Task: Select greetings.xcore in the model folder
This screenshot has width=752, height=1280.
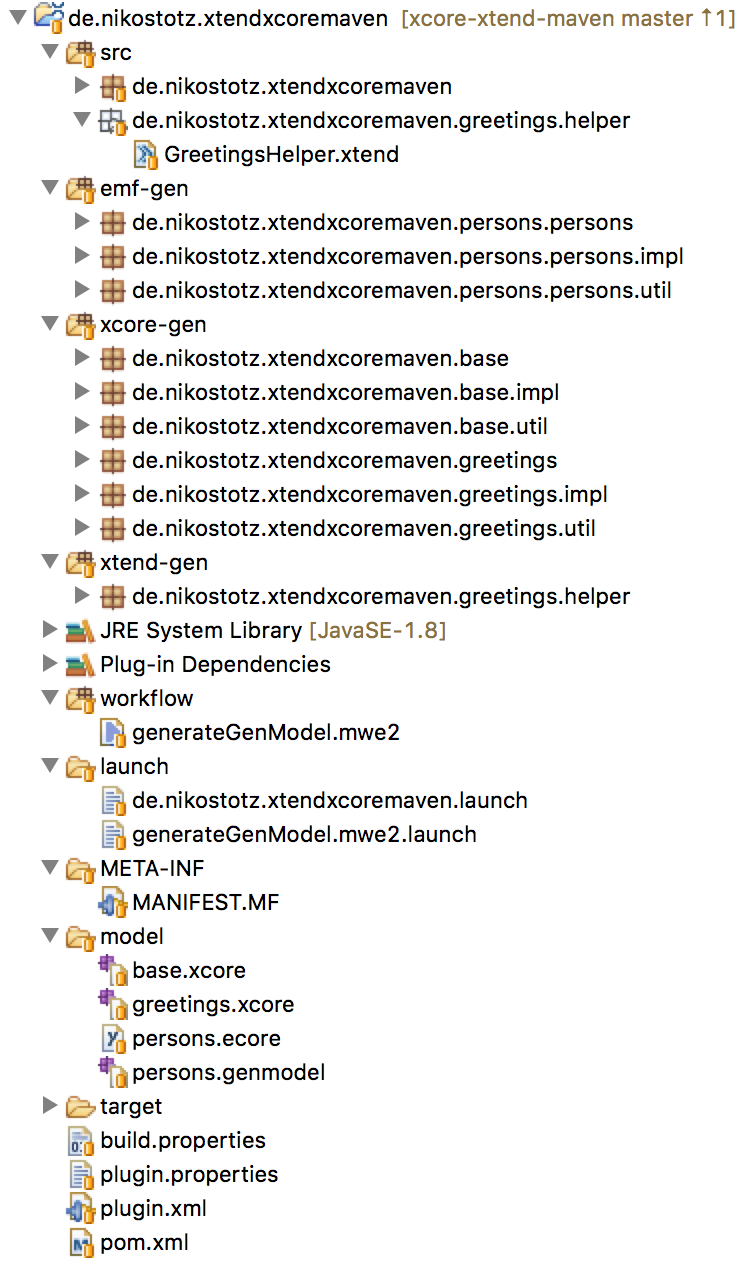Action: 212,1005
